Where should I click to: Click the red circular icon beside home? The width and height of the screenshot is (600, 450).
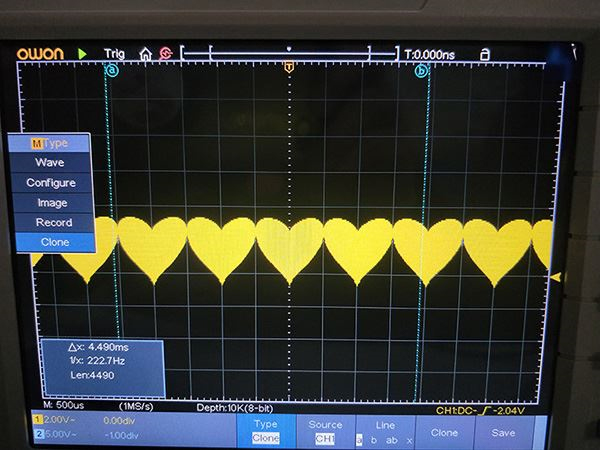[165, 52]
